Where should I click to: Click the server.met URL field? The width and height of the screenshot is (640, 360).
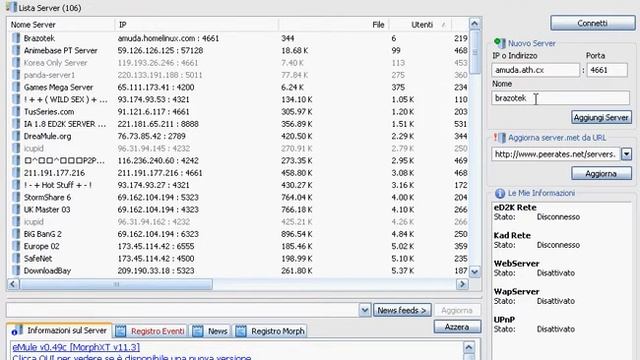click(556, 154)
